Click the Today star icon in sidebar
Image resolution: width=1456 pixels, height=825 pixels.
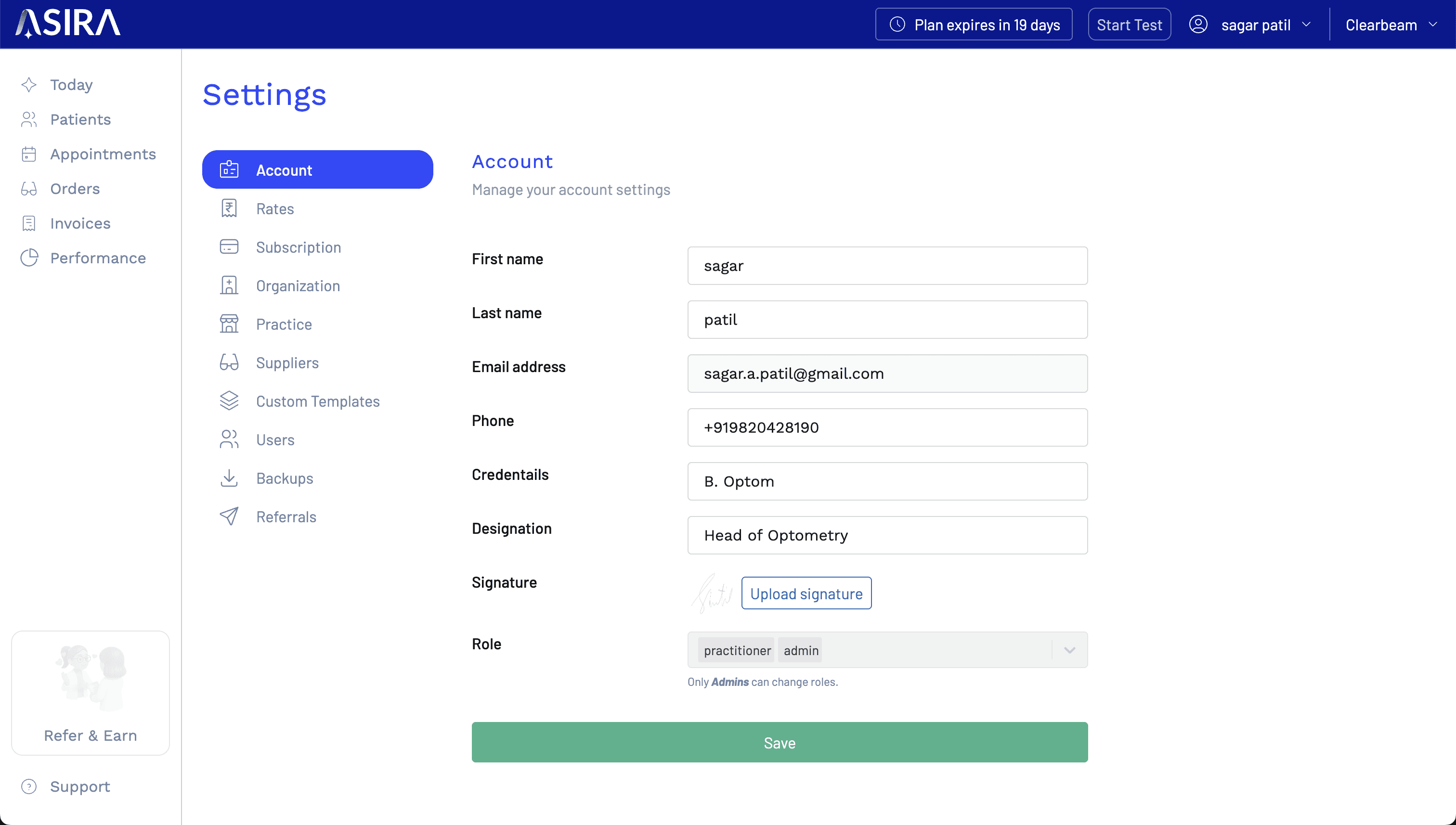[x=29, y=85]
